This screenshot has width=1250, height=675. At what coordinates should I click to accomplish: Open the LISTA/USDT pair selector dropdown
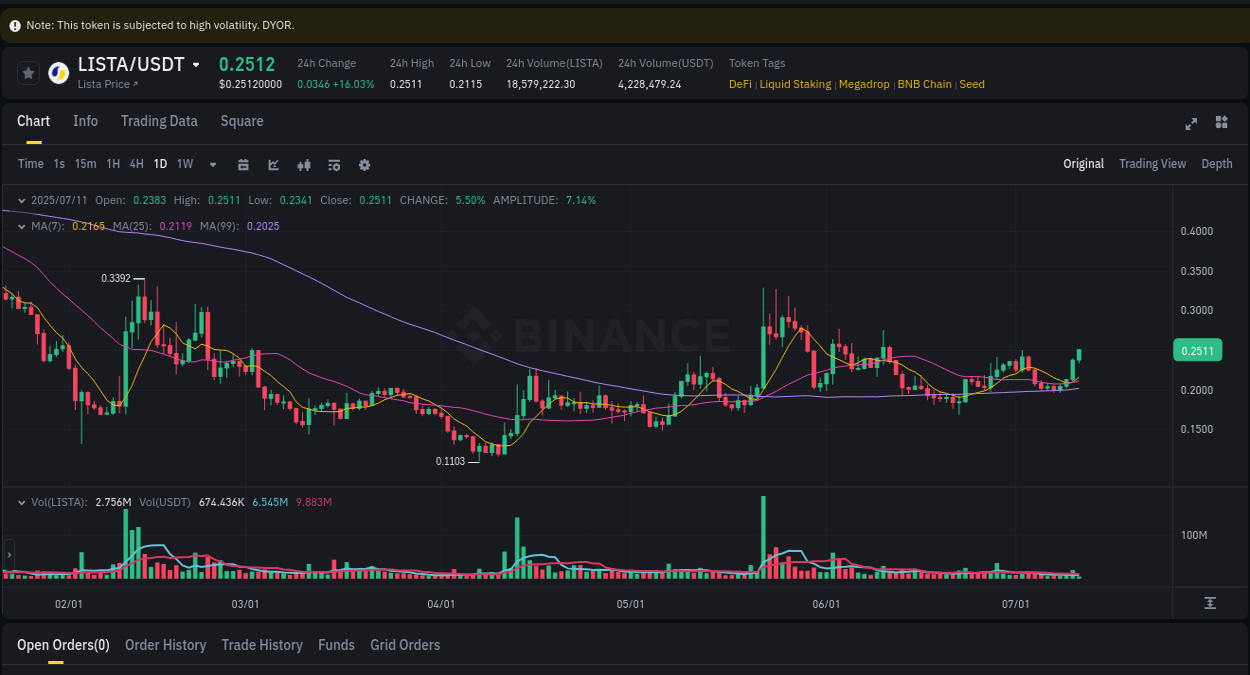point(196,63)
